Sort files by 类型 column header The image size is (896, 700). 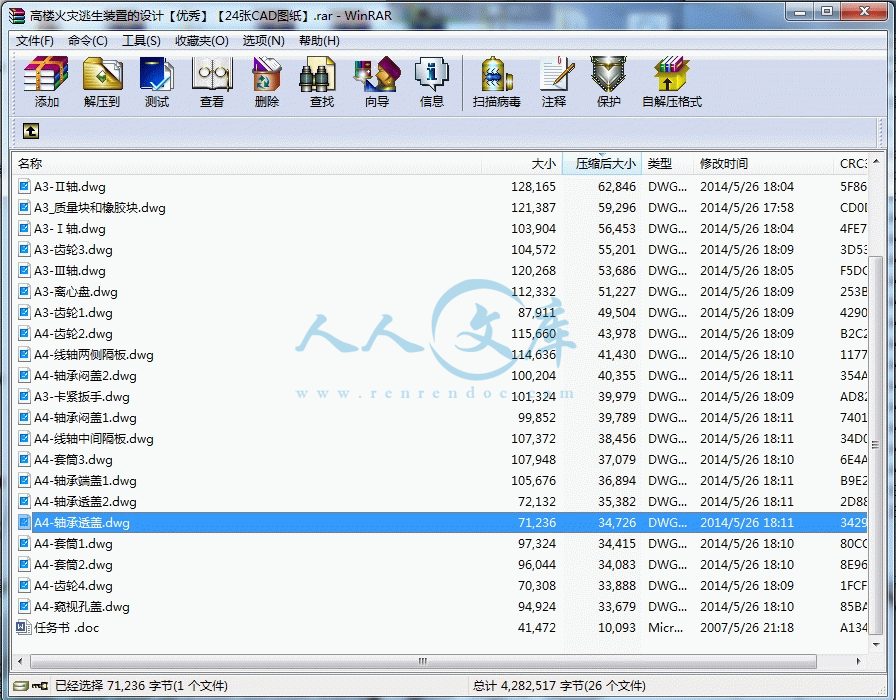(x=667, y=164)
